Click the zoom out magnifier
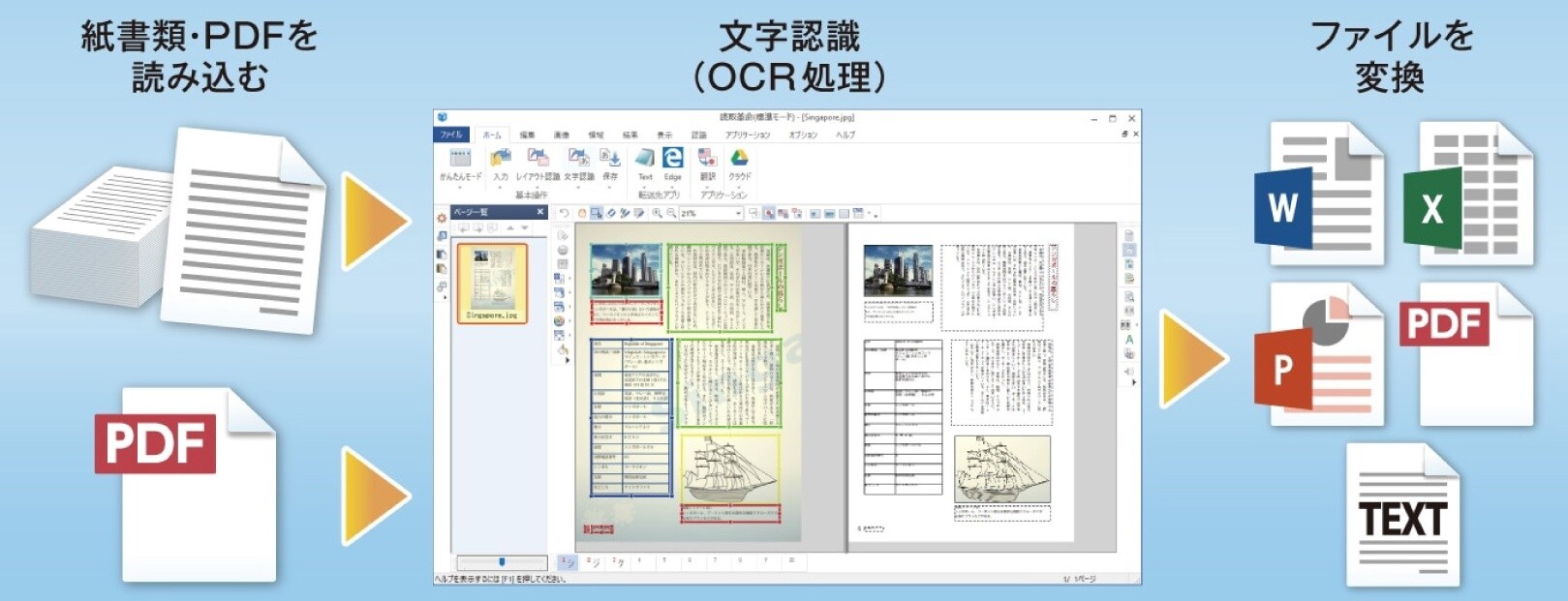1568x601 pixels. (671, 213)
